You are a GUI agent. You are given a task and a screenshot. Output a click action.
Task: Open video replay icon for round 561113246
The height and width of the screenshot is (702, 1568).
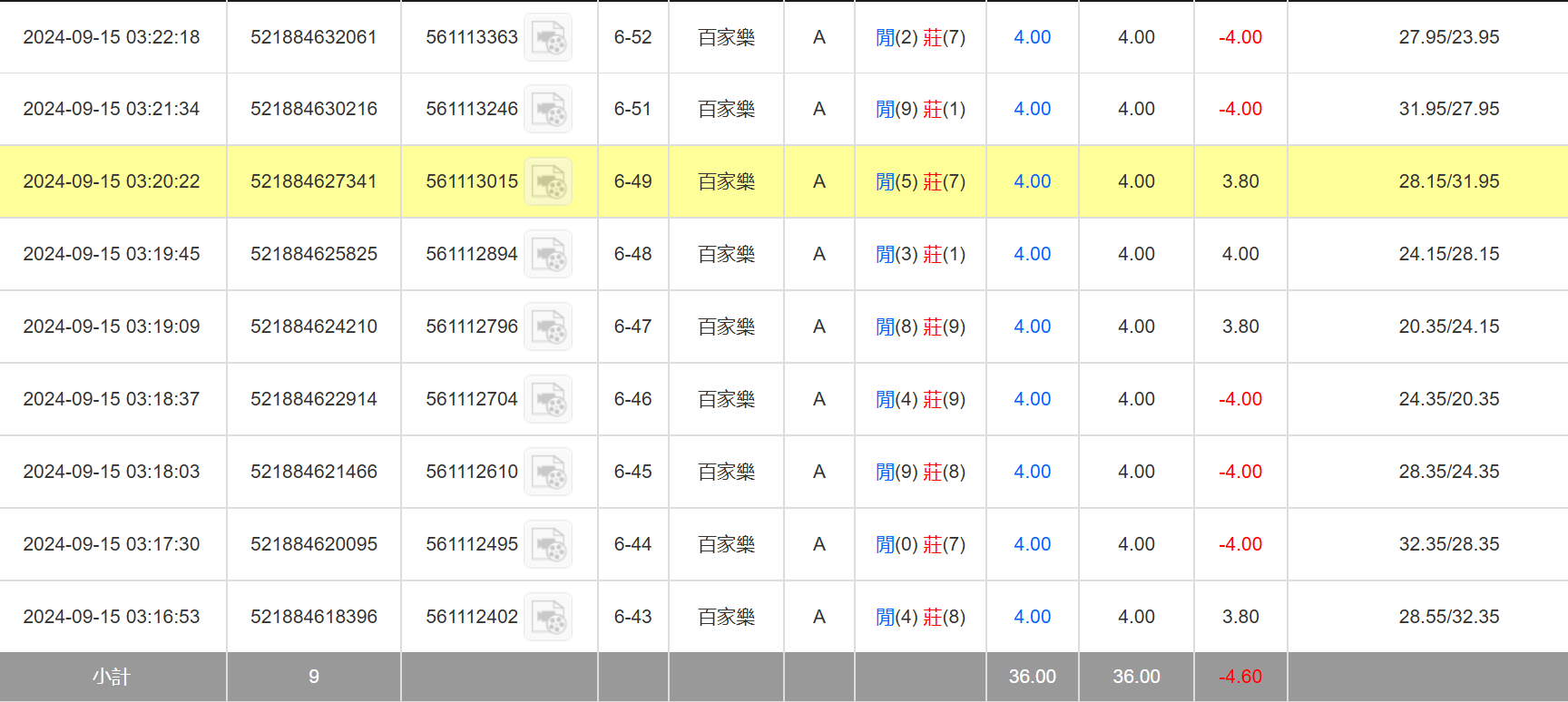(x=548, y=110)
